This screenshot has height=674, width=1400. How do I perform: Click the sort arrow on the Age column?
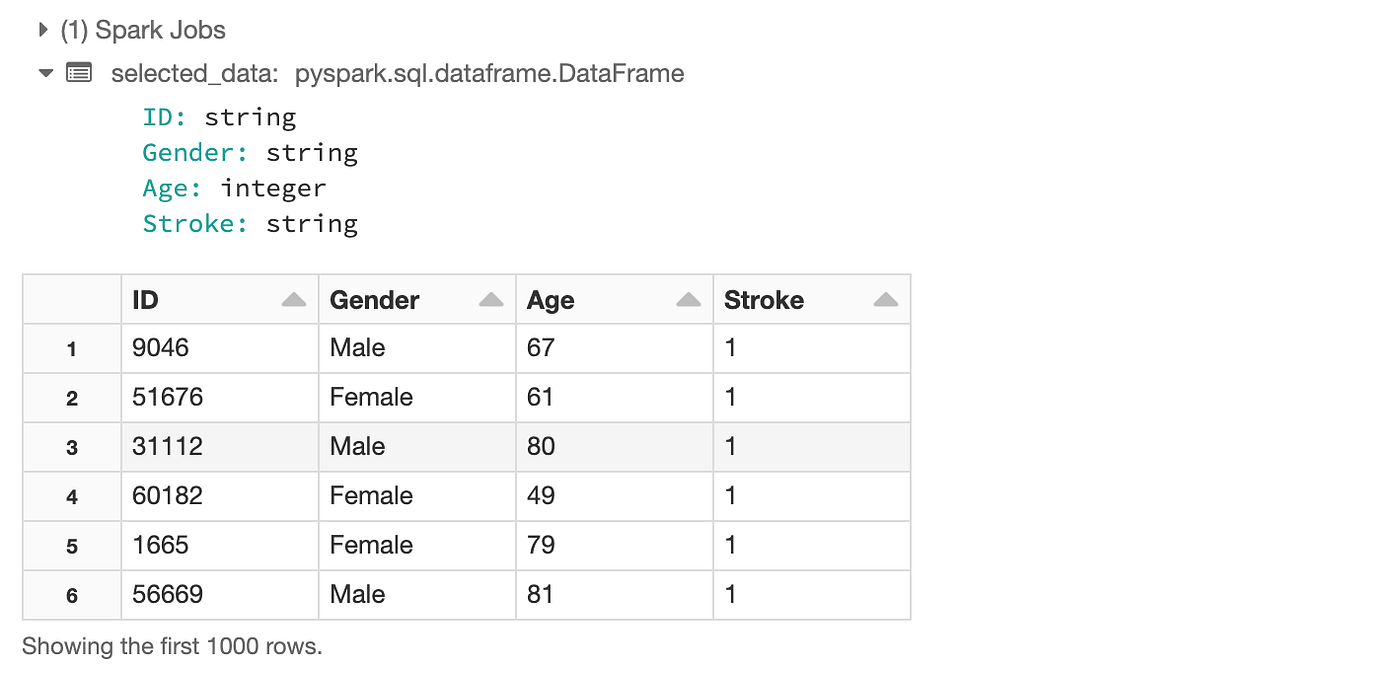(x=688, y=298)
